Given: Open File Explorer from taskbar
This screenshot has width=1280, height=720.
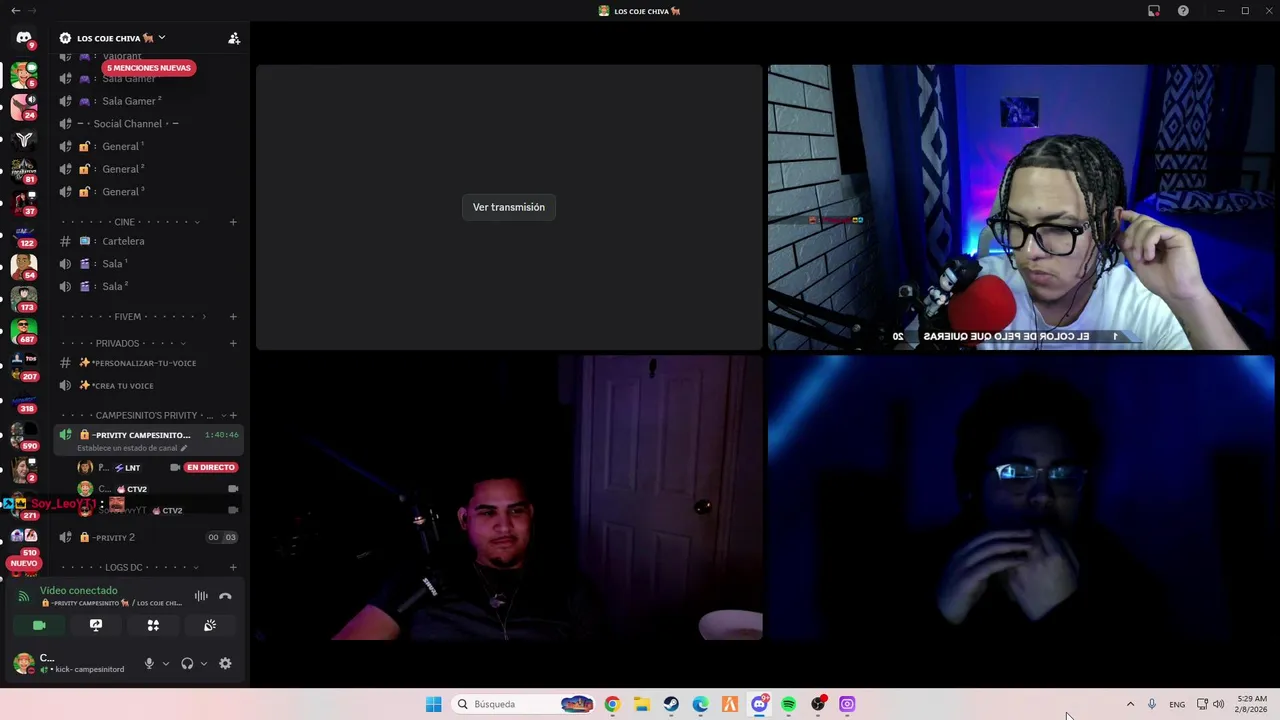Looking at the screenshot, I should click(641, 704).
